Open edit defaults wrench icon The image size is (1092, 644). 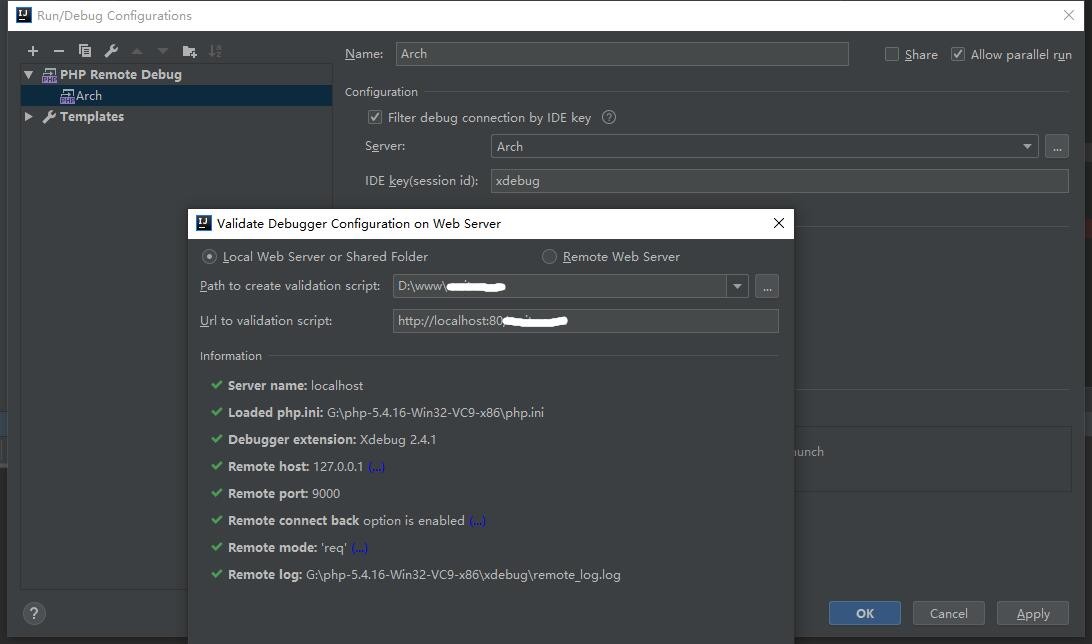coord(111,51)
